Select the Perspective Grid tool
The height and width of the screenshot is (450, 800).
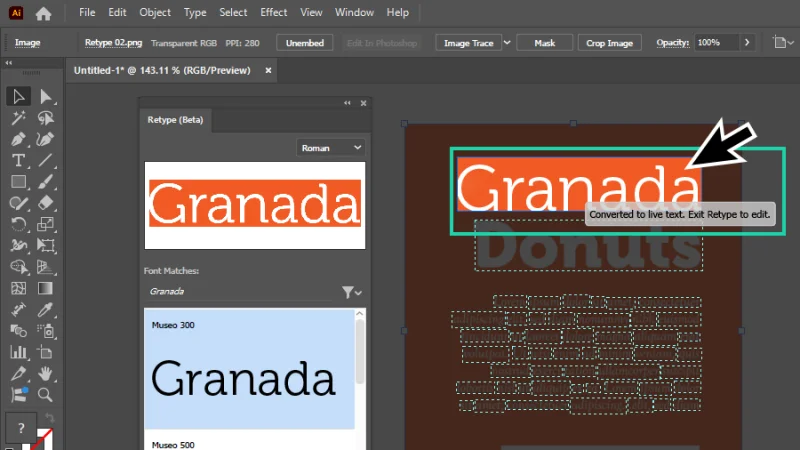pyautogui.click(x=45, y=267)
